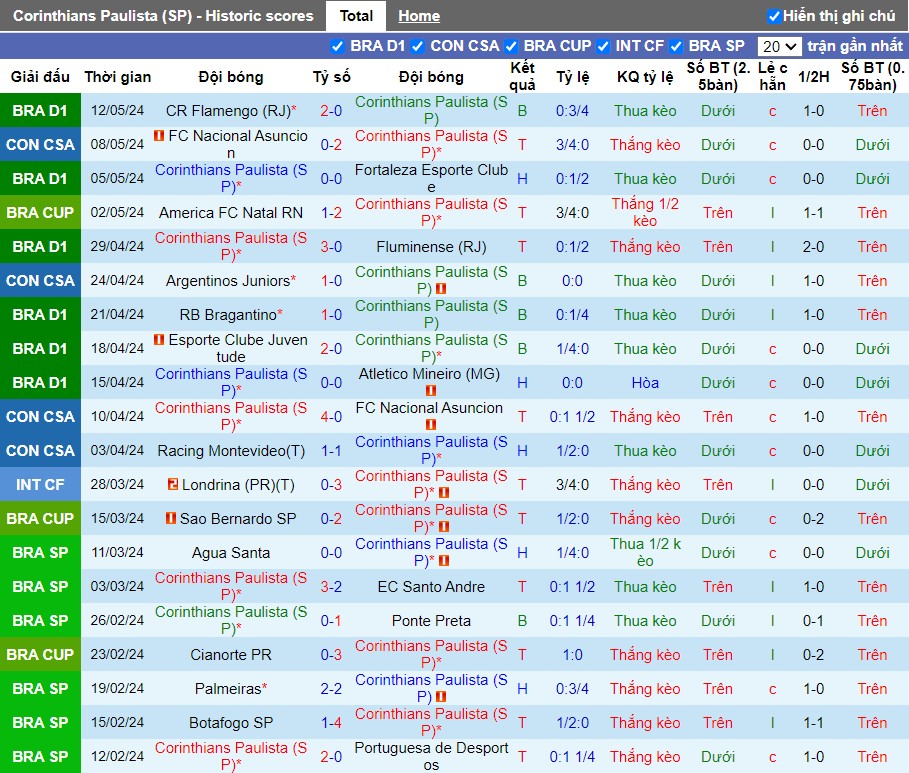Click the 3-2 score versus EC Santo Andre
Screen dimensions: 909x773
click(x=331, y=587)
